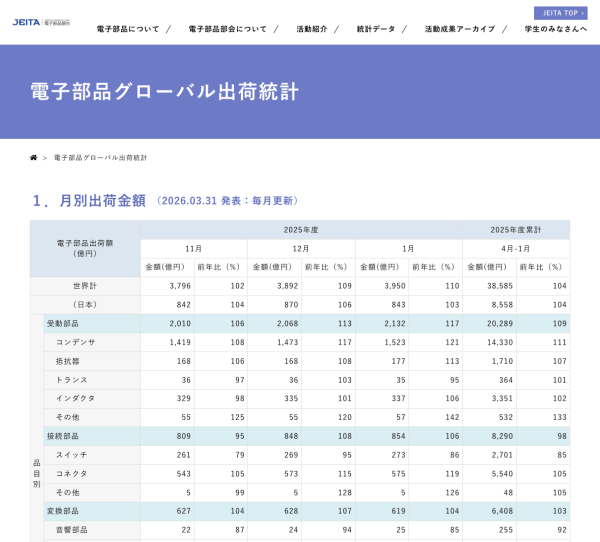The width and height of the screenshot is (600, 542).
Task: Click section heading 月別出荷金額
Action: [x=103, y=200]
